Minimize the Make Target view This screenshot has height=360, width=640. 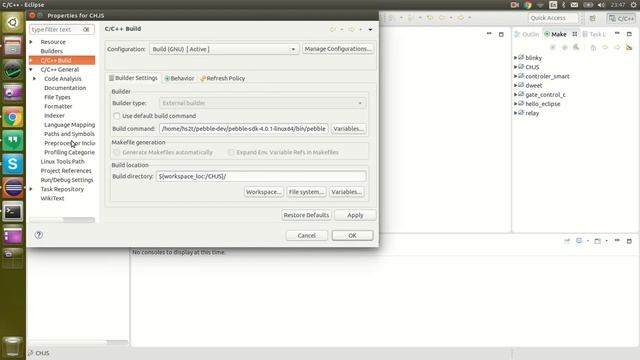617,33
